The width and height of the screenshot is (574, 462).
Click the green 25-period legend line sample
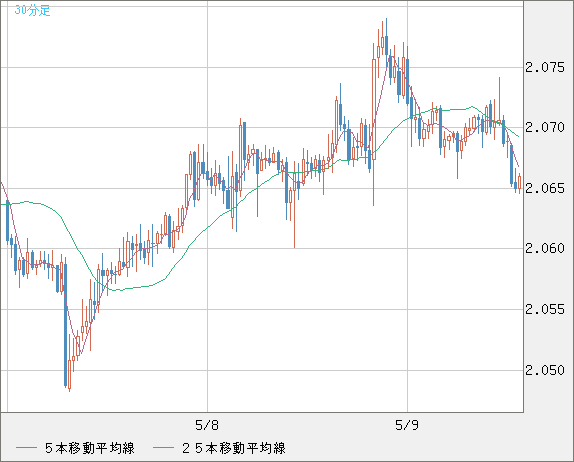[163, 448]
